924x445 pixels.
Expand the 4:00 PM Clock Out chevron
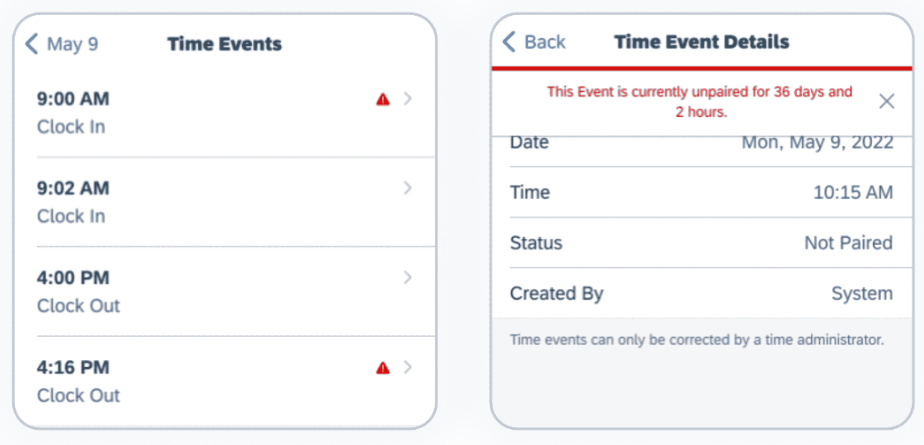[407, 278]
